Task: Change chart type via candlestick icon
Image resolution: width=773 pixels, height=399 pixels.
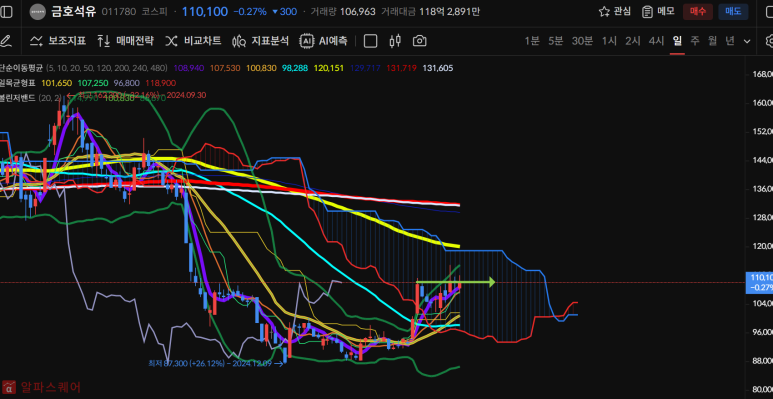Action: click(x=395, y=41)
